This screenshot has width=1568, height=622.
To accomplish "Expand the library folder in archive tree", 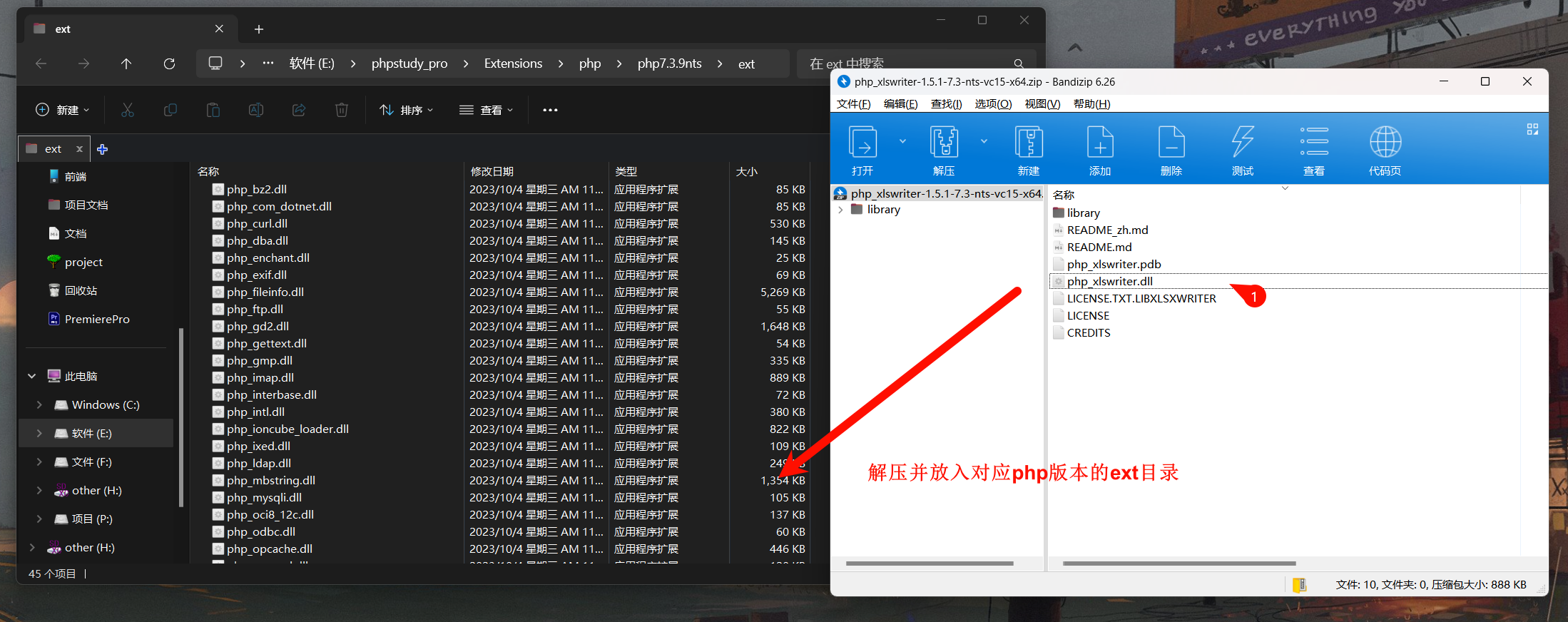I will point(840,210).
